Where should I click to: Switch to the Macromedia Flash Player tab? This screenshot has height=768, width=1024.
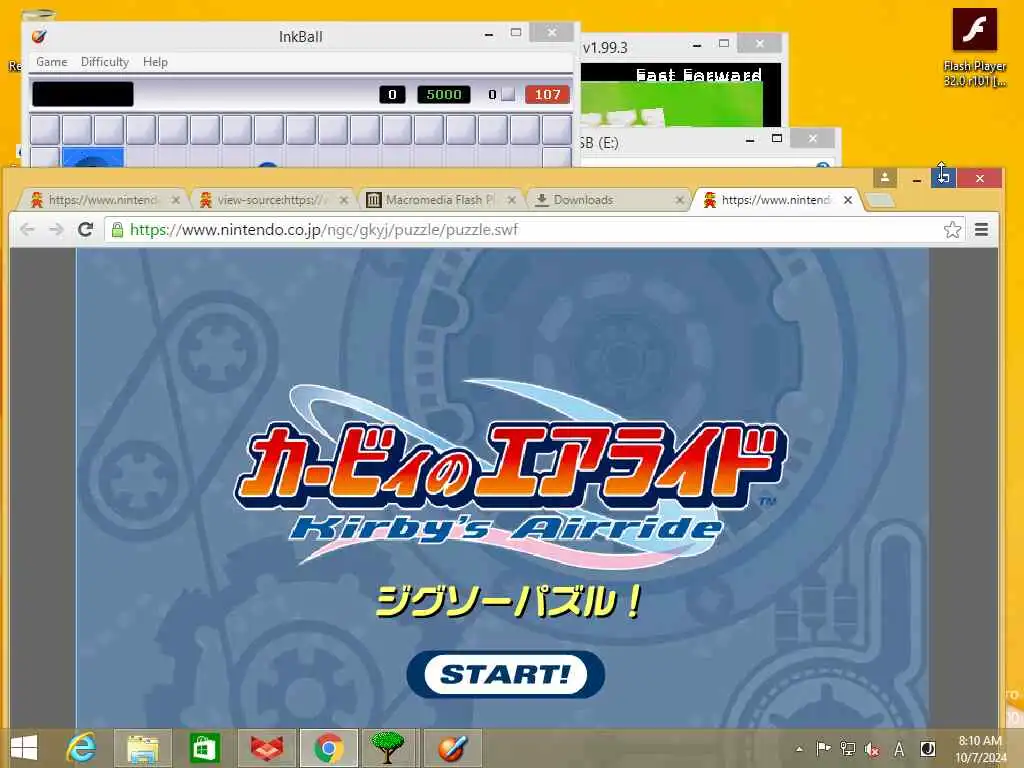coord(440,200)
